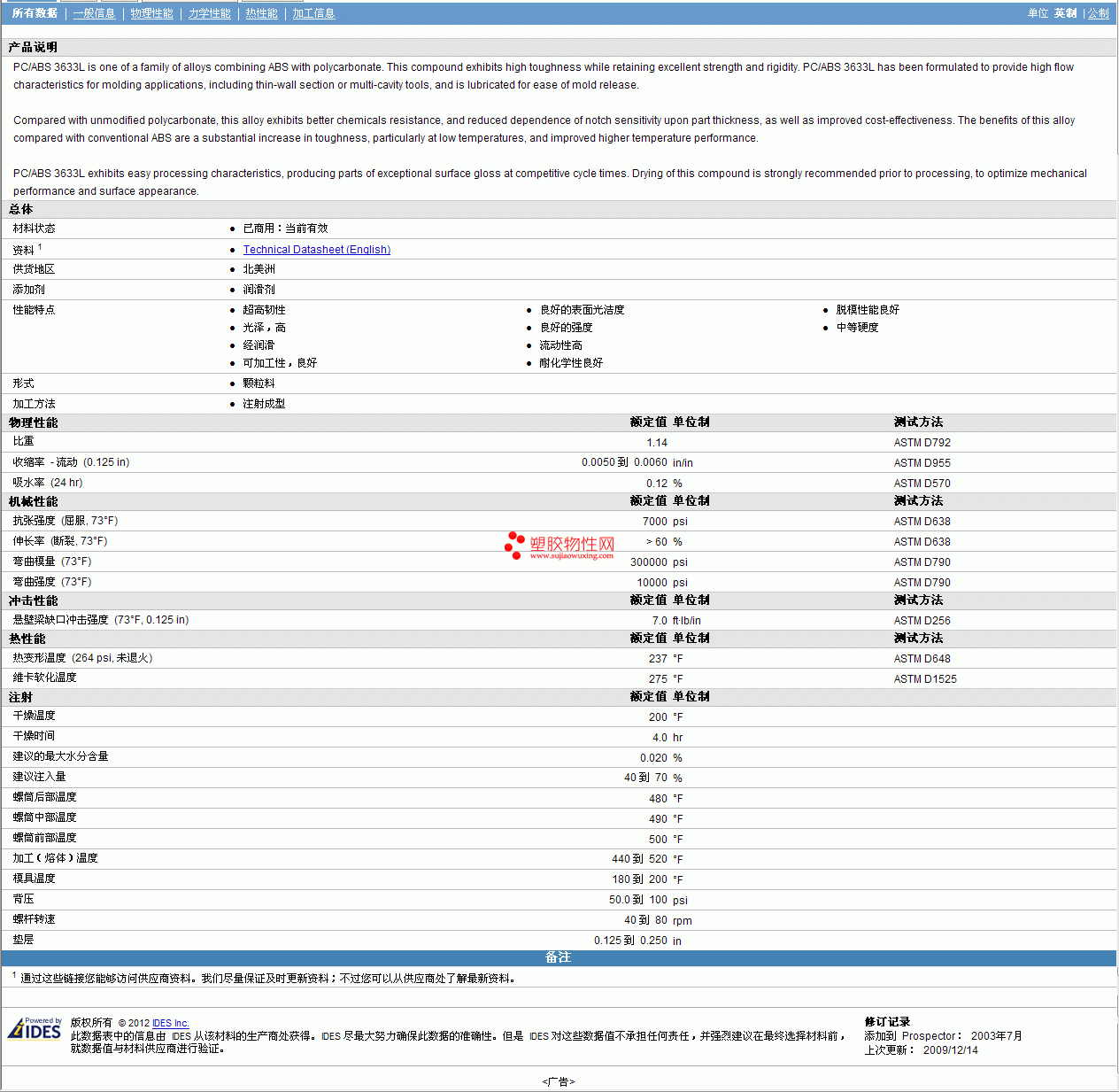1119x1092 pixels.
Task: Switch to the 物理性能 tab
Action: coord(151,13)
